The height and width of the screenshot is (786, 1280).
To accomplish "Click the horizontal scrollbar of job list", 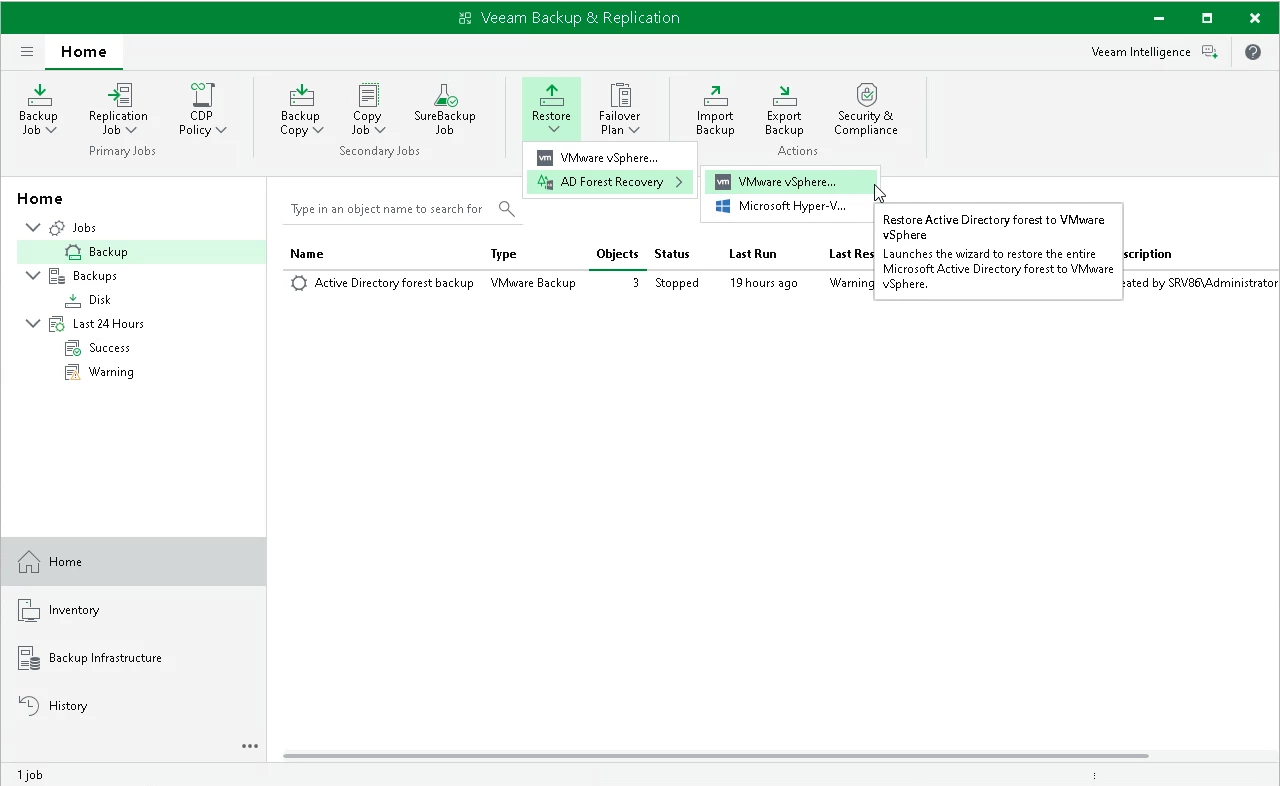I will tap(715, 755).
